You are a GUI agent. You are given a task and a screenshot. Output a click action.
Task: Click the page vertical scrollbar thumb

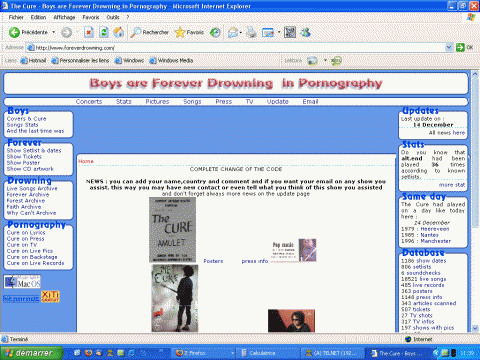[475, 153]
